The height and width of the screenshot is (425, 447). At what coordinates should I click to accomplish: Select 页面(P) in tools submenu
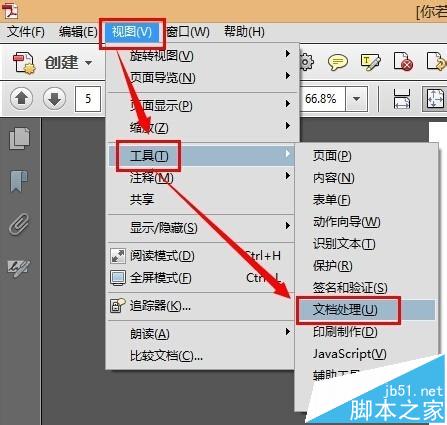[366, 155]
